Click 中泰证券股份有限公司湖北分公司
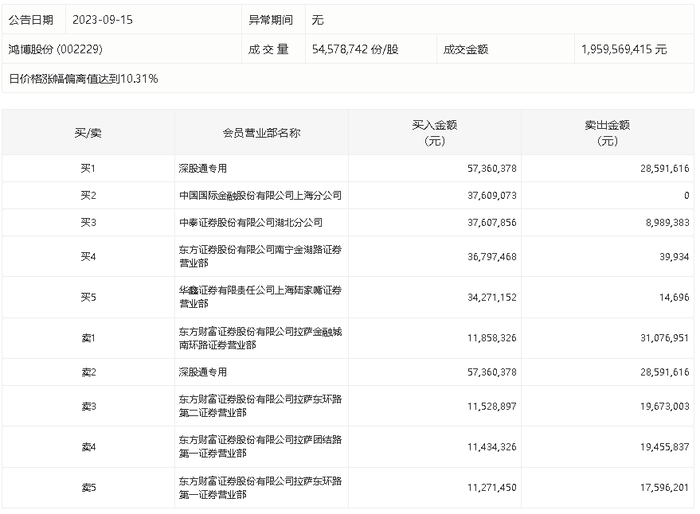Viewport: 700px width, 514px height. (250, 222)
